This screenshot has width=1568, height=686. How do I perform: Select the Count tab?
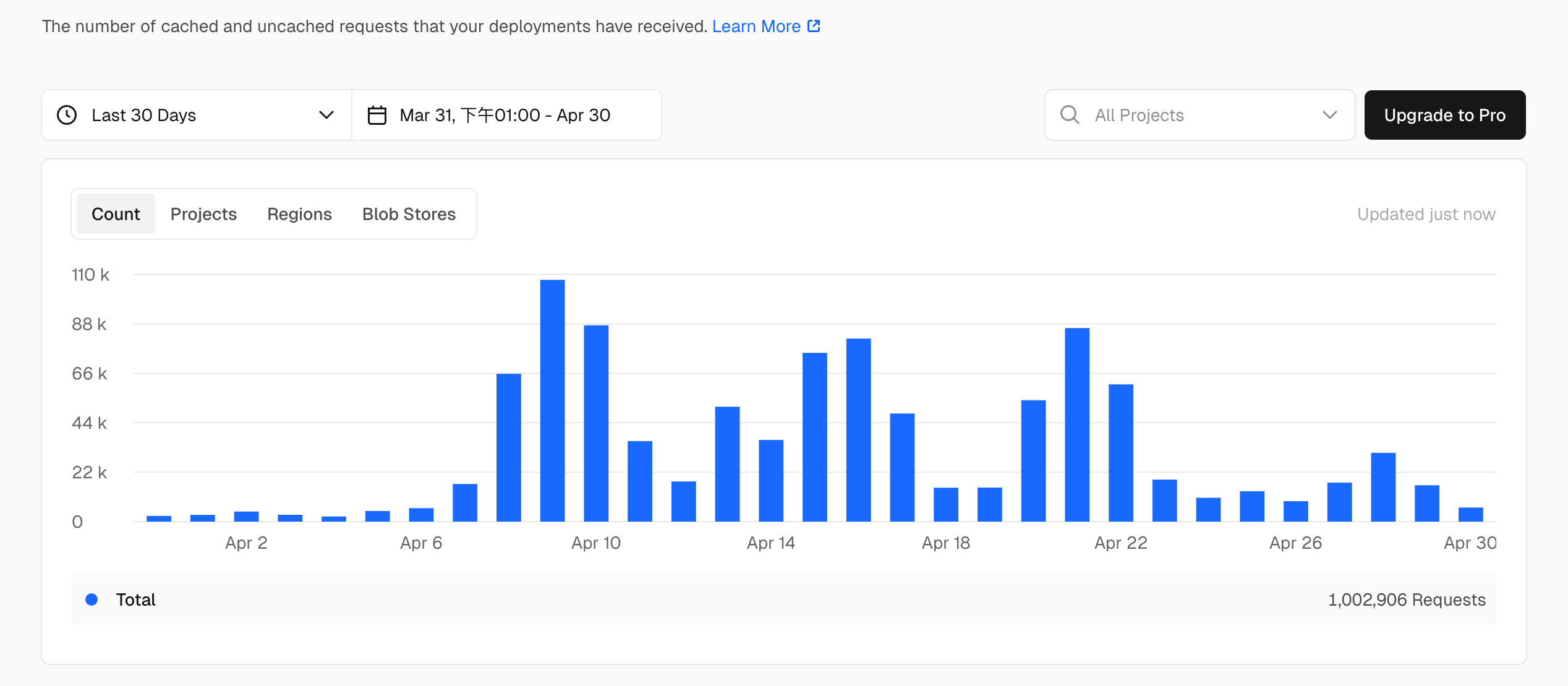tap(116, 214)
